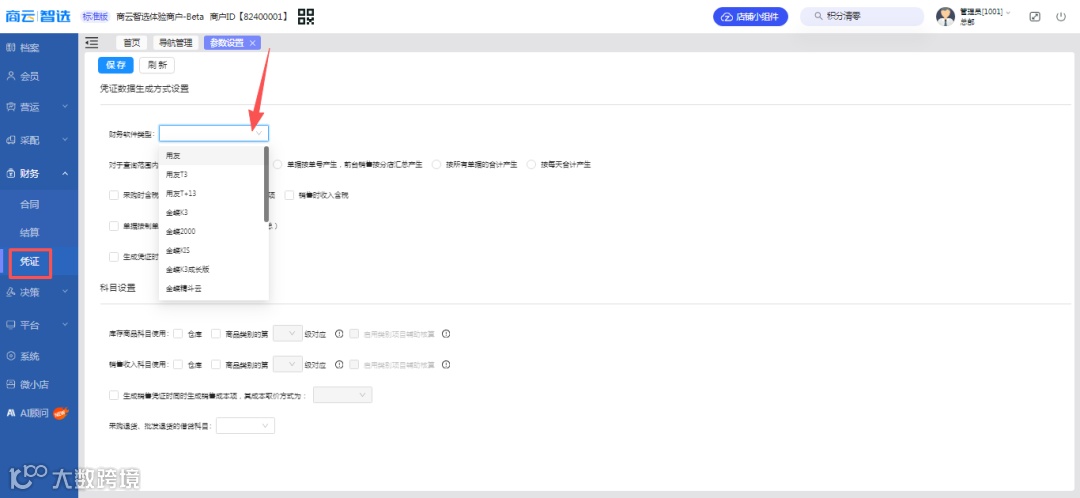Click the 标准版 edition badge

(x=96, y=17)
